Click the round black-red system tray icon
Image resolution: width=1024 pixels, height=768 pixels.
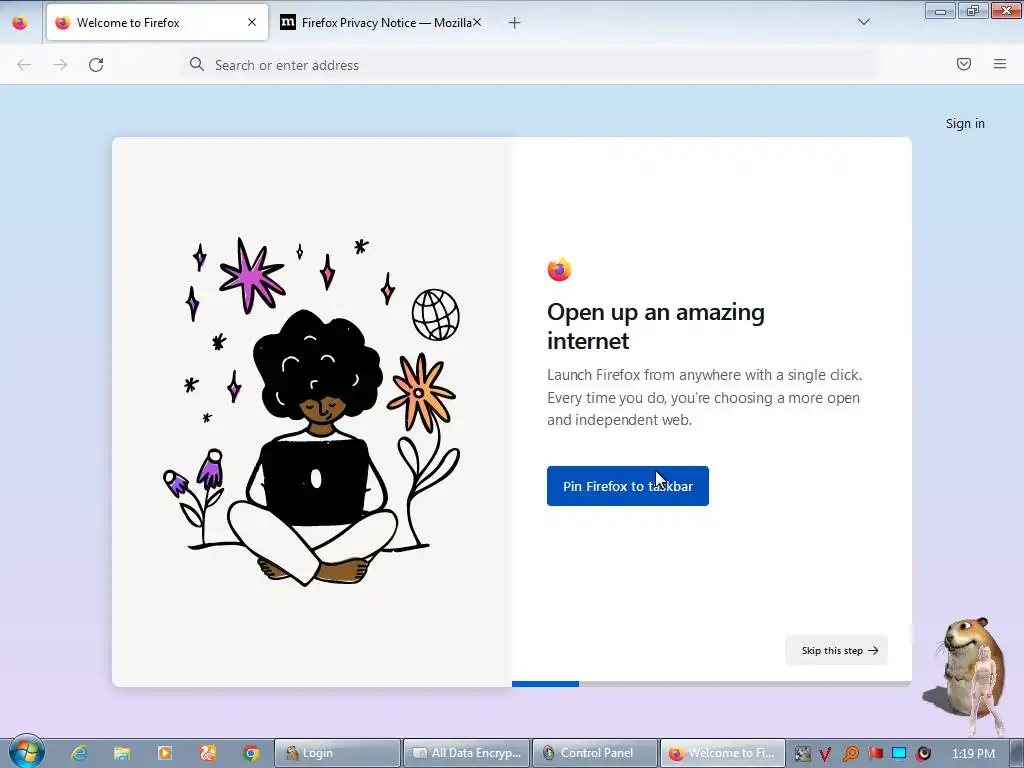[x=923, y=754]
